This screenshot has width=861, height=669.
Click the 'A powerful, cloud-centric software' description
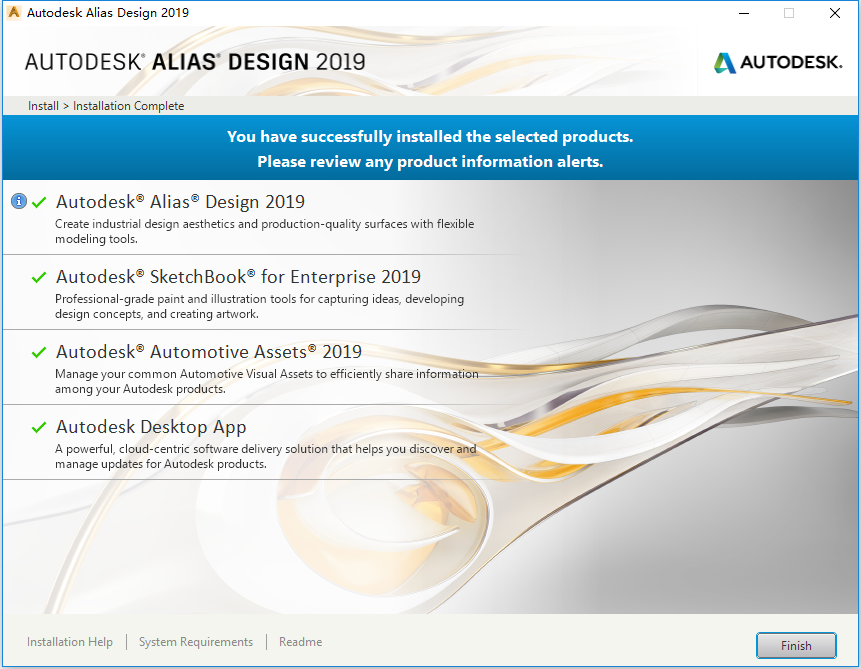[x=265, y=456]
